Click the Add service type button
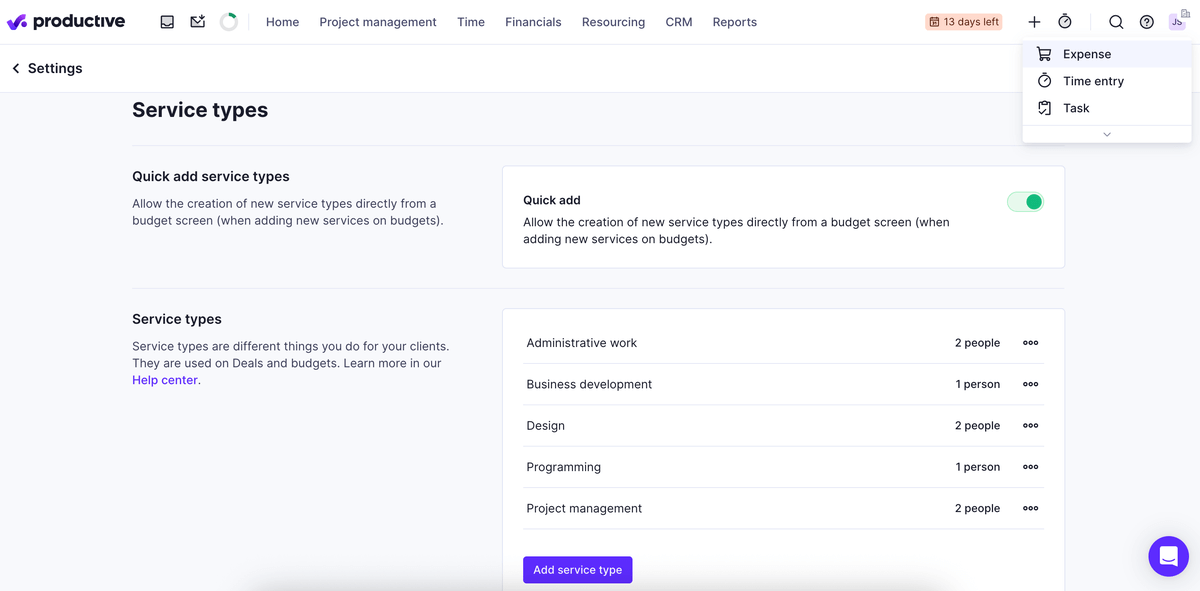The image size is (1200, 591). 577,569
